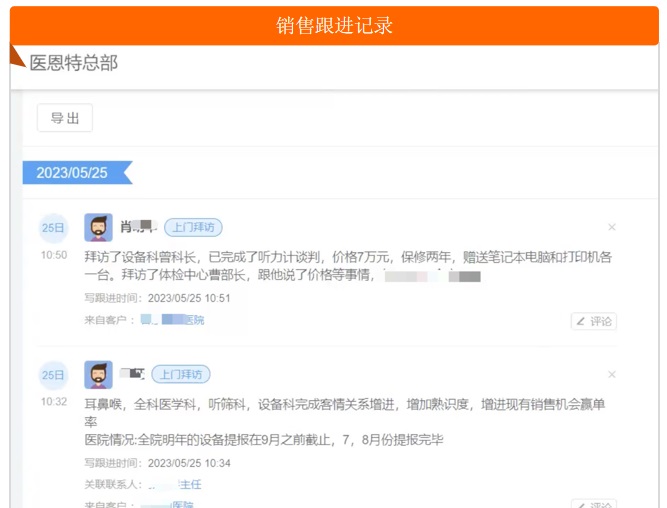Click line 医院情况:全院明年的设备提报
The image size is (667, 508).
[x=264, y=440]
